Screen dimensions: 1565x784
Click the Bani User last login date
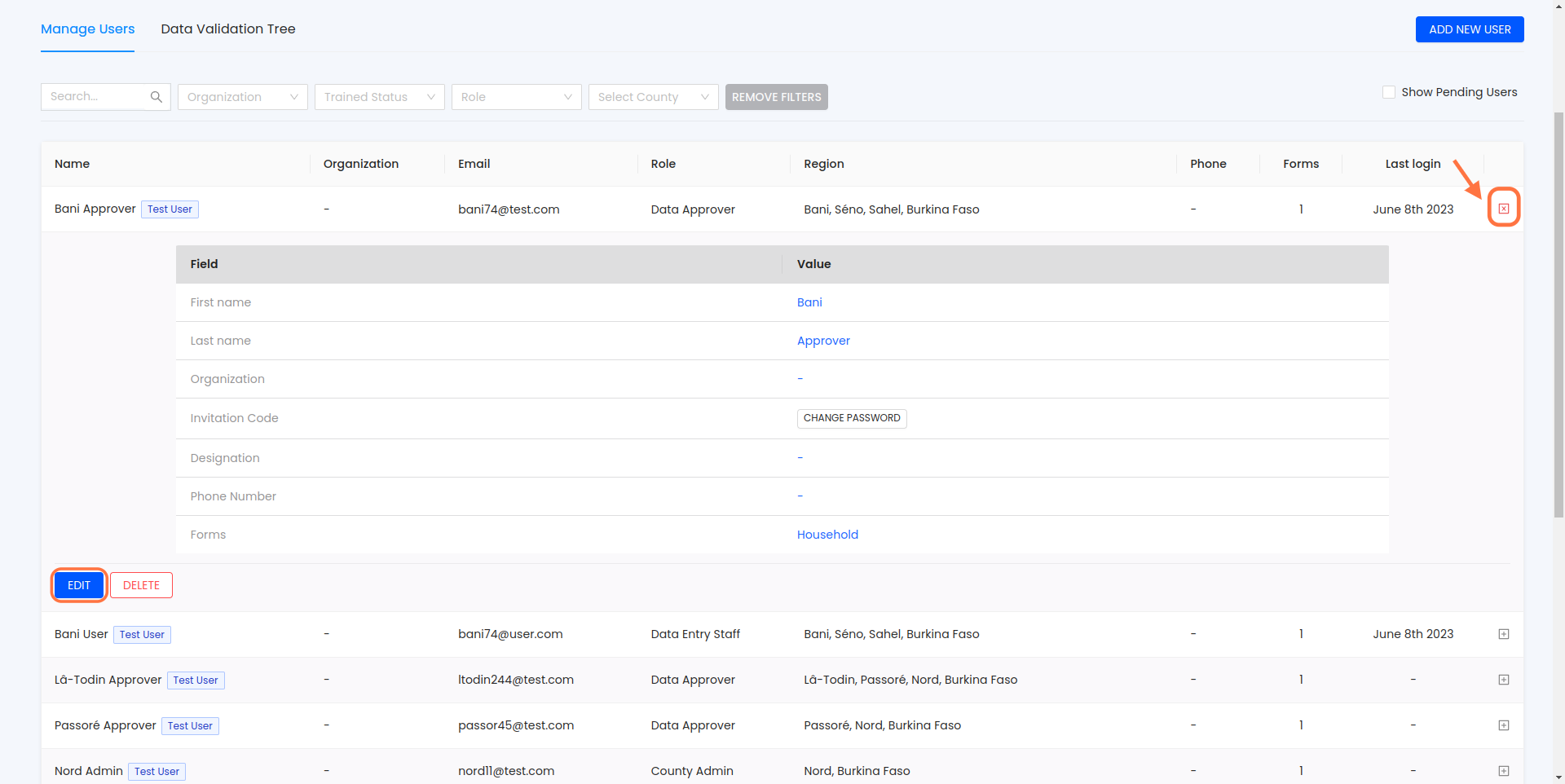1413,634
